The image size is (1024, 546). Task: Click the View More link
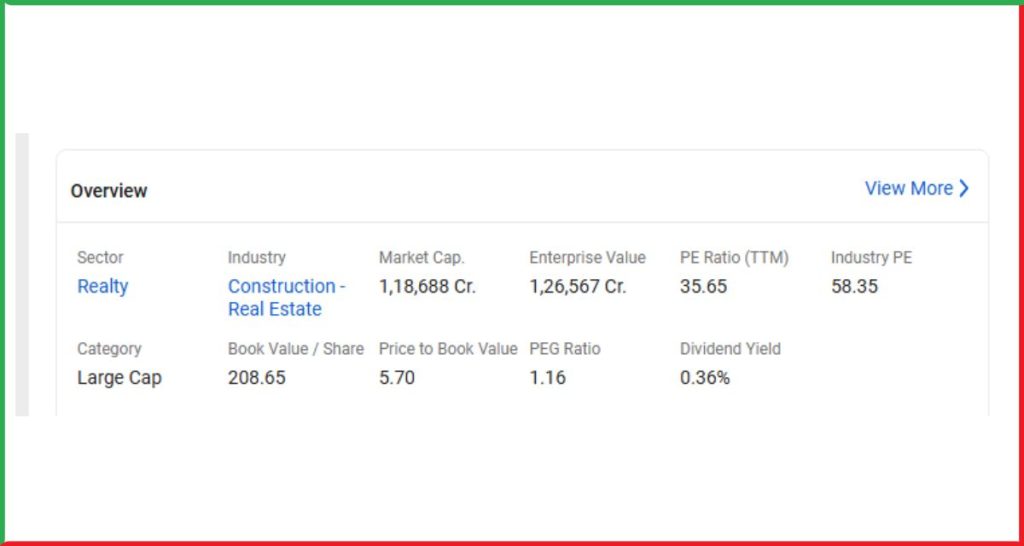(x=908, y=189)
